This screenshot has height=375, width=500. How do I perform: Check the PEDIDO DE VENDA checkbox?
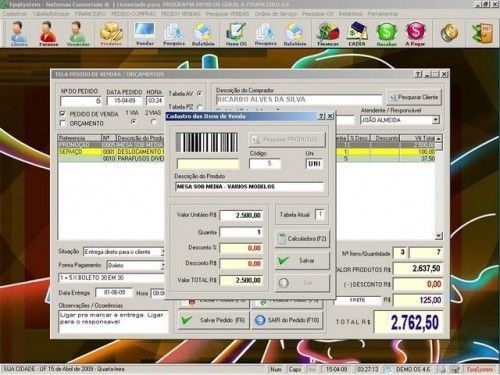[62, 114]
